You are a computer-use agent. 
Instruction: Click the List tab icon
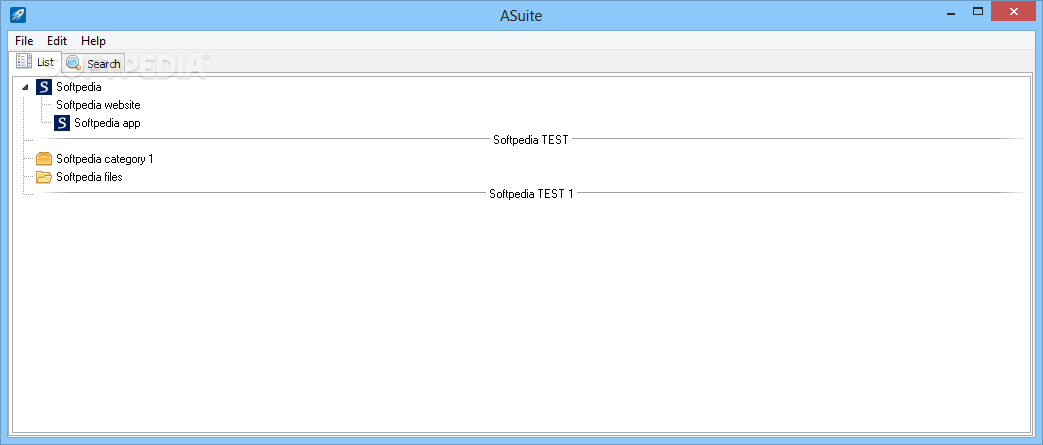pos(24,61)
